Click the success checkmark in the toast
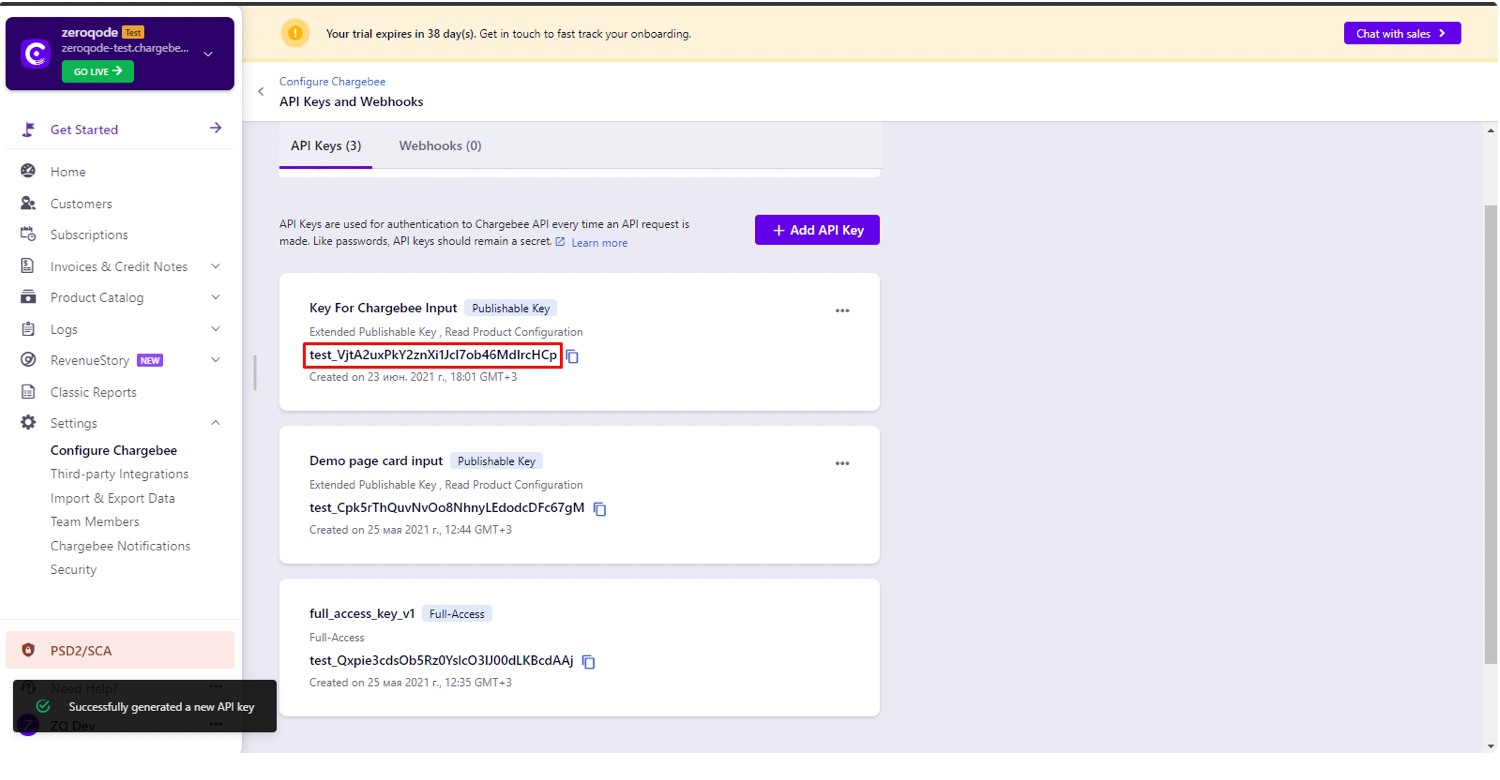The width and height of the screenshot is (1500, 780). pyautogui.click(x=43, y=706)
